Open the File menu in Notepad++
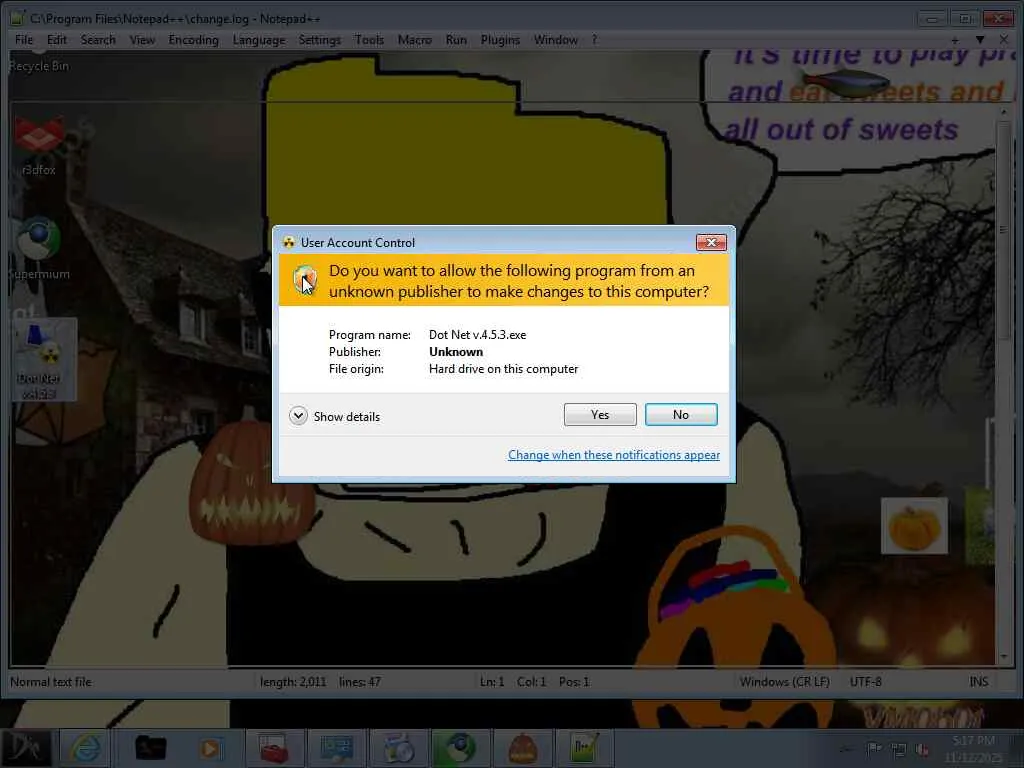The width and height of the screenshot is (1024, 768). [x=24, y=40]
